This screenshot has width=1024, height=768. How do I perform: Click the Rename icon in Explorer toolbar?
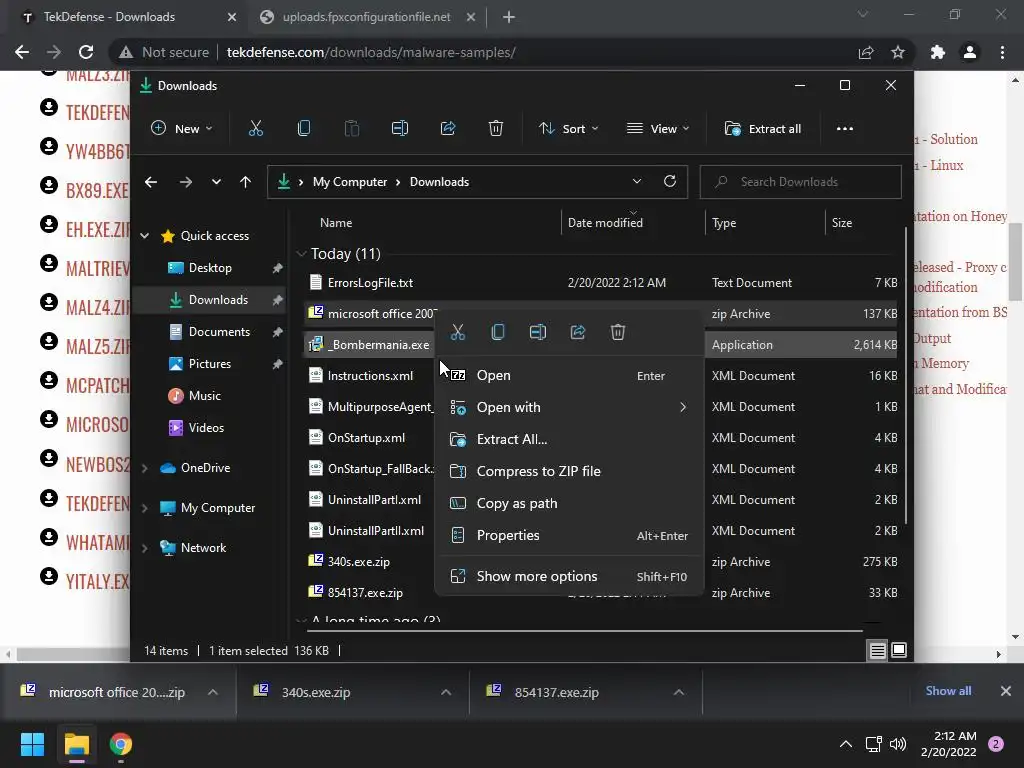(x=400, y=129)
